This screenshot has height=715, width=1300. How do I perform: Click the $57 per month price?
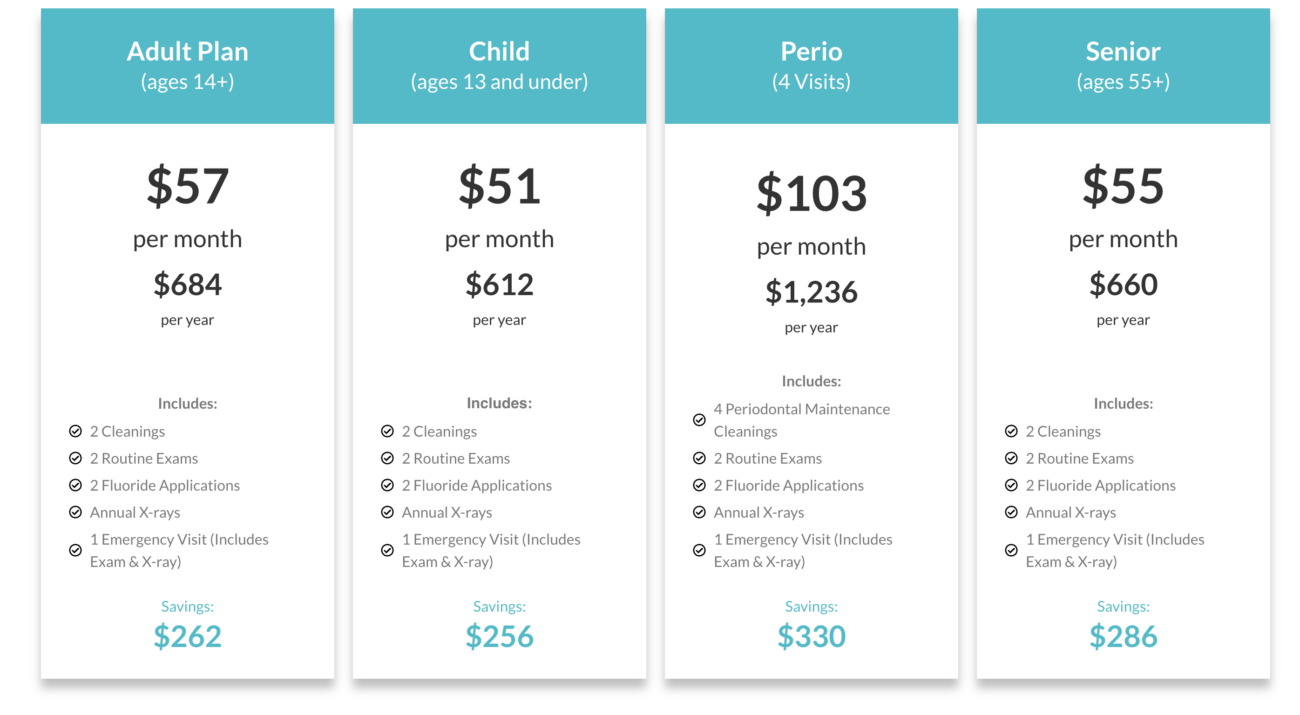coord(187,186)
